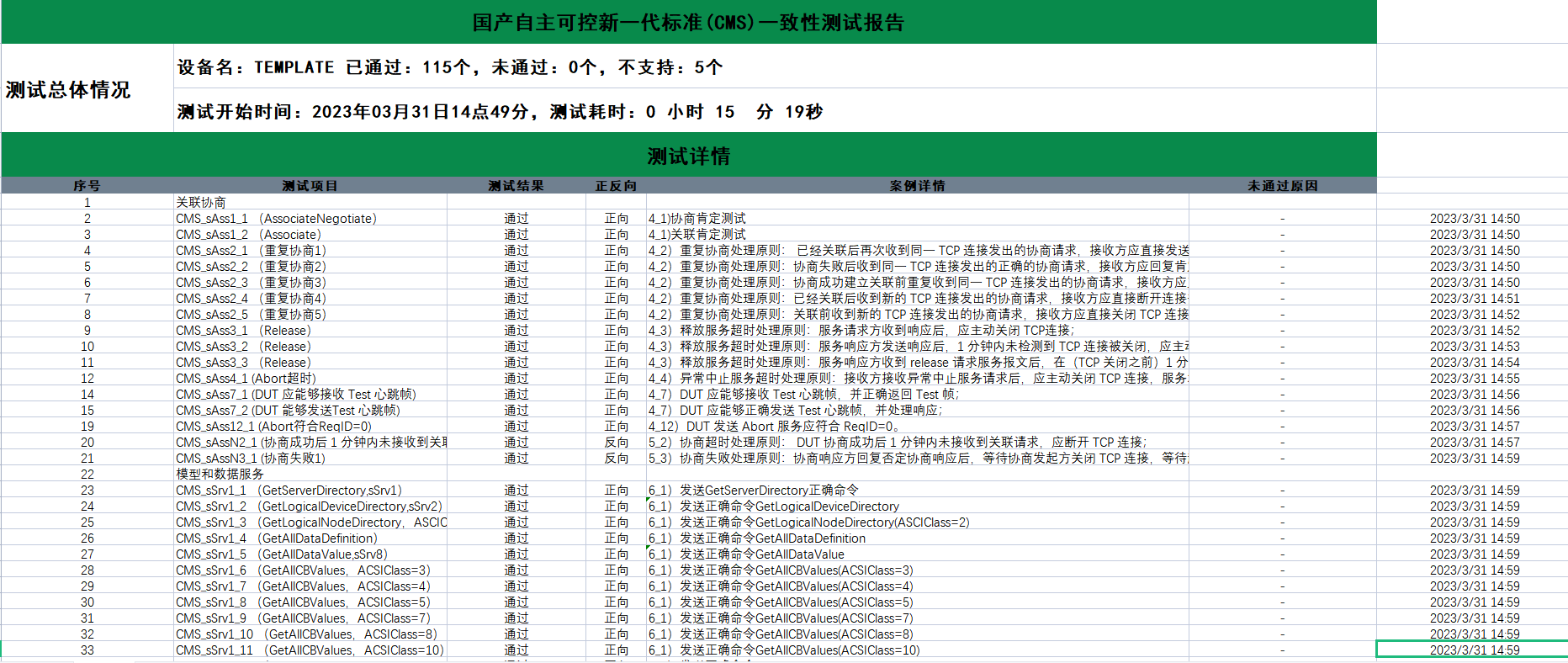This screenshot has width=1568, height=663.
Task: Select the 未通过原因 dash for row 2
Action: pos(1283,218)
